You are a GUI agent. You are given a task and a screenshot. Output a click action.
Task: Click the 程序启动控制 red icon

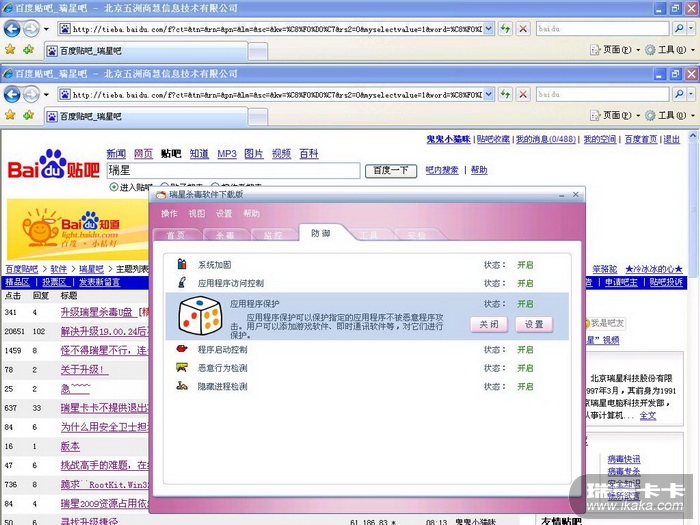tap(182, 349)
